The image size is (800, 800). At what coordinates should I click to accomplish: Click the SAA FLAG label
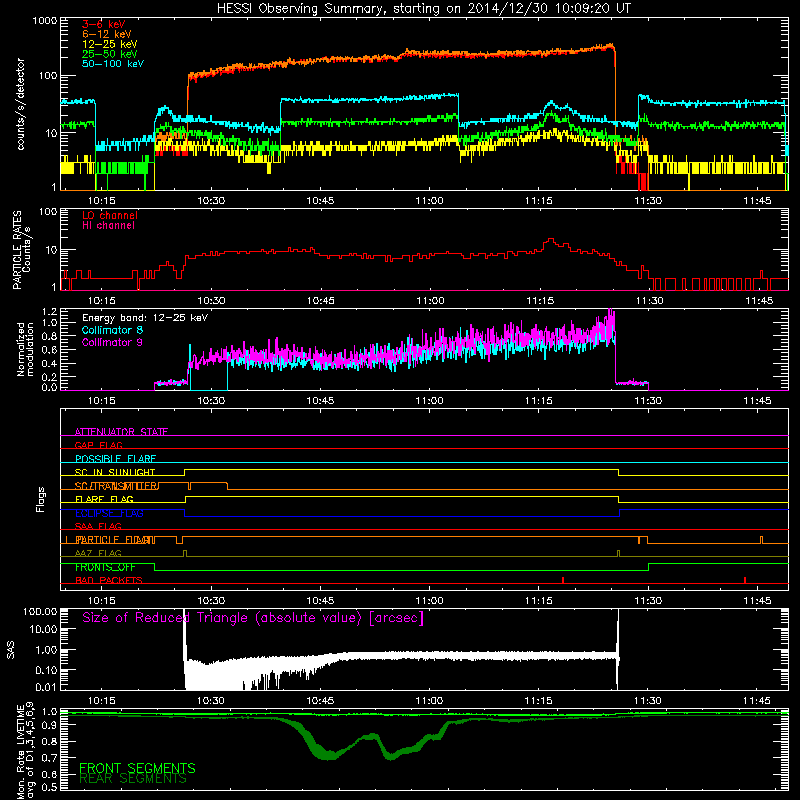[x=98, y=526]
